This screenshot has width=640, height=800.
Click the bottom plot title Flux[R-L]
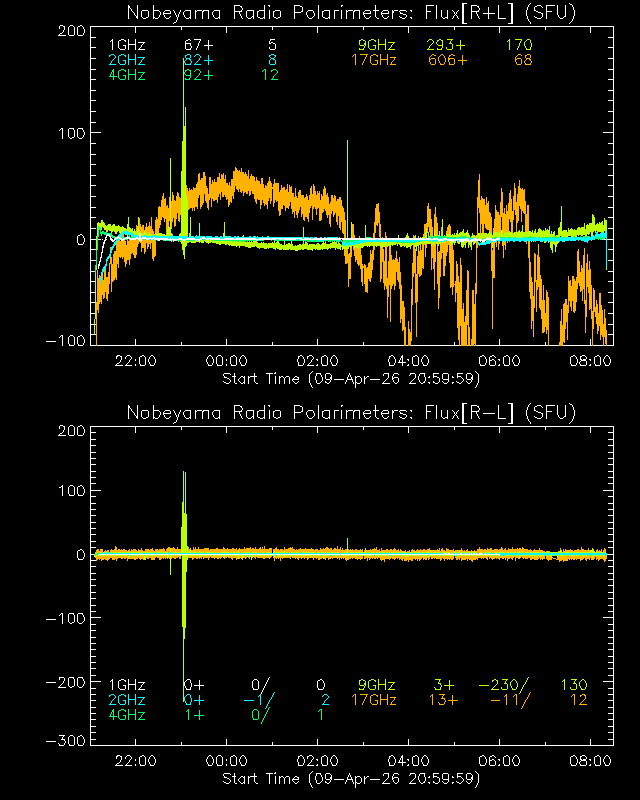pos(351,412)
